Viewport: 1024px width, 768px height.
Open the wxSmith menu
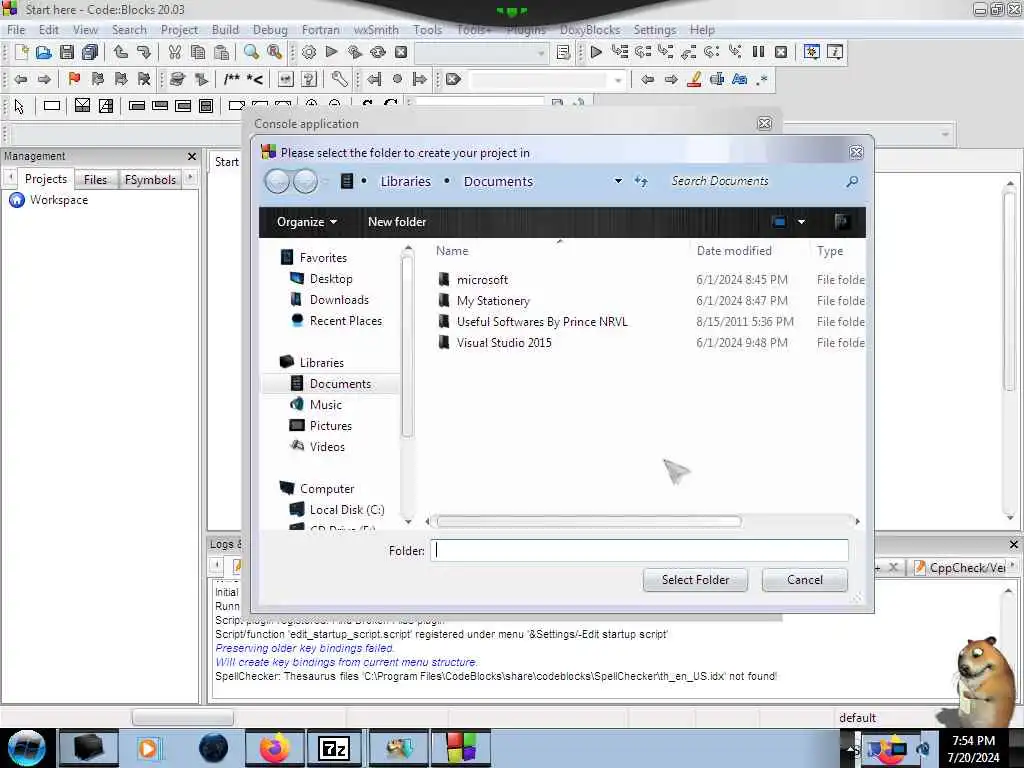pos(376,29)
